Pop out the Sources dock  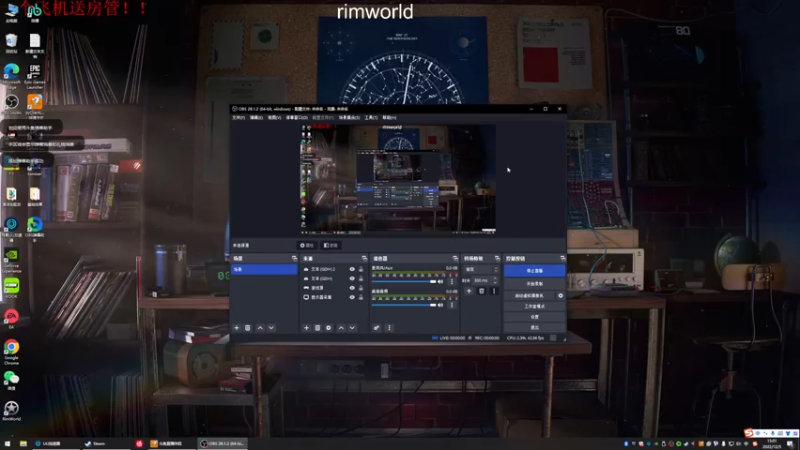[364, 259]
